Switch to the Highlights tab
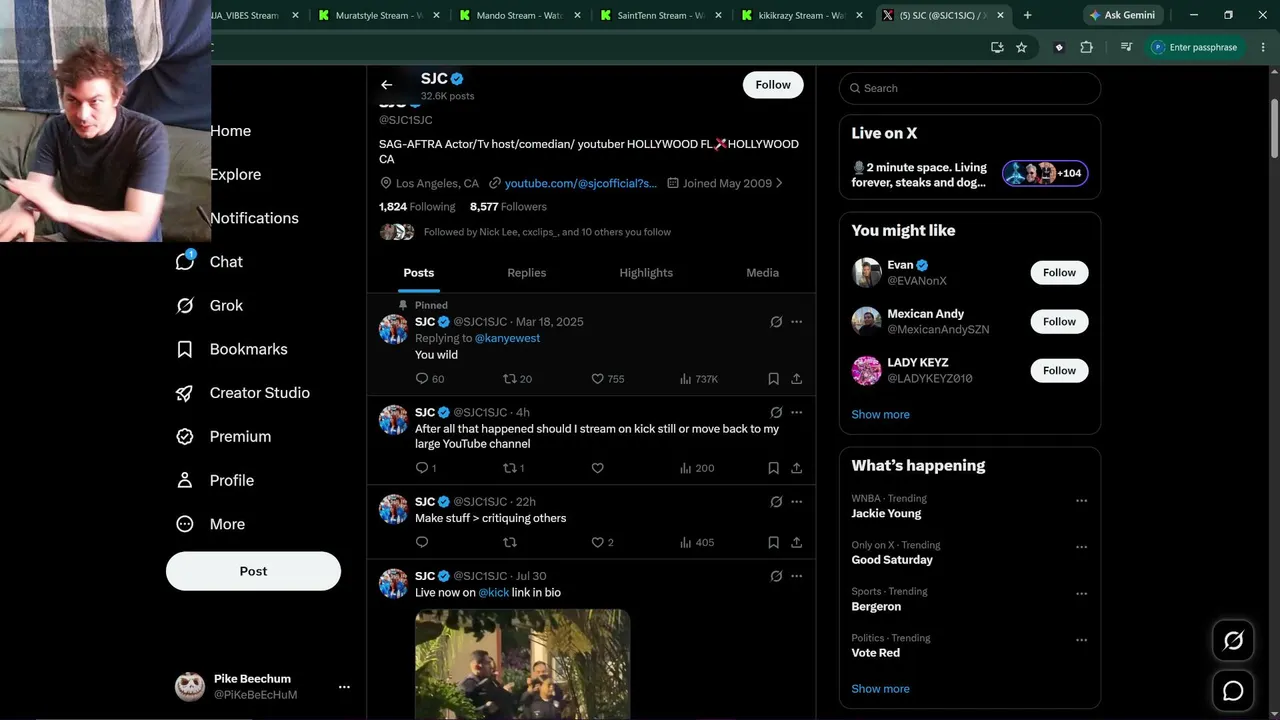This screenshot has height=720, width=1280. [x=646, y=273]
